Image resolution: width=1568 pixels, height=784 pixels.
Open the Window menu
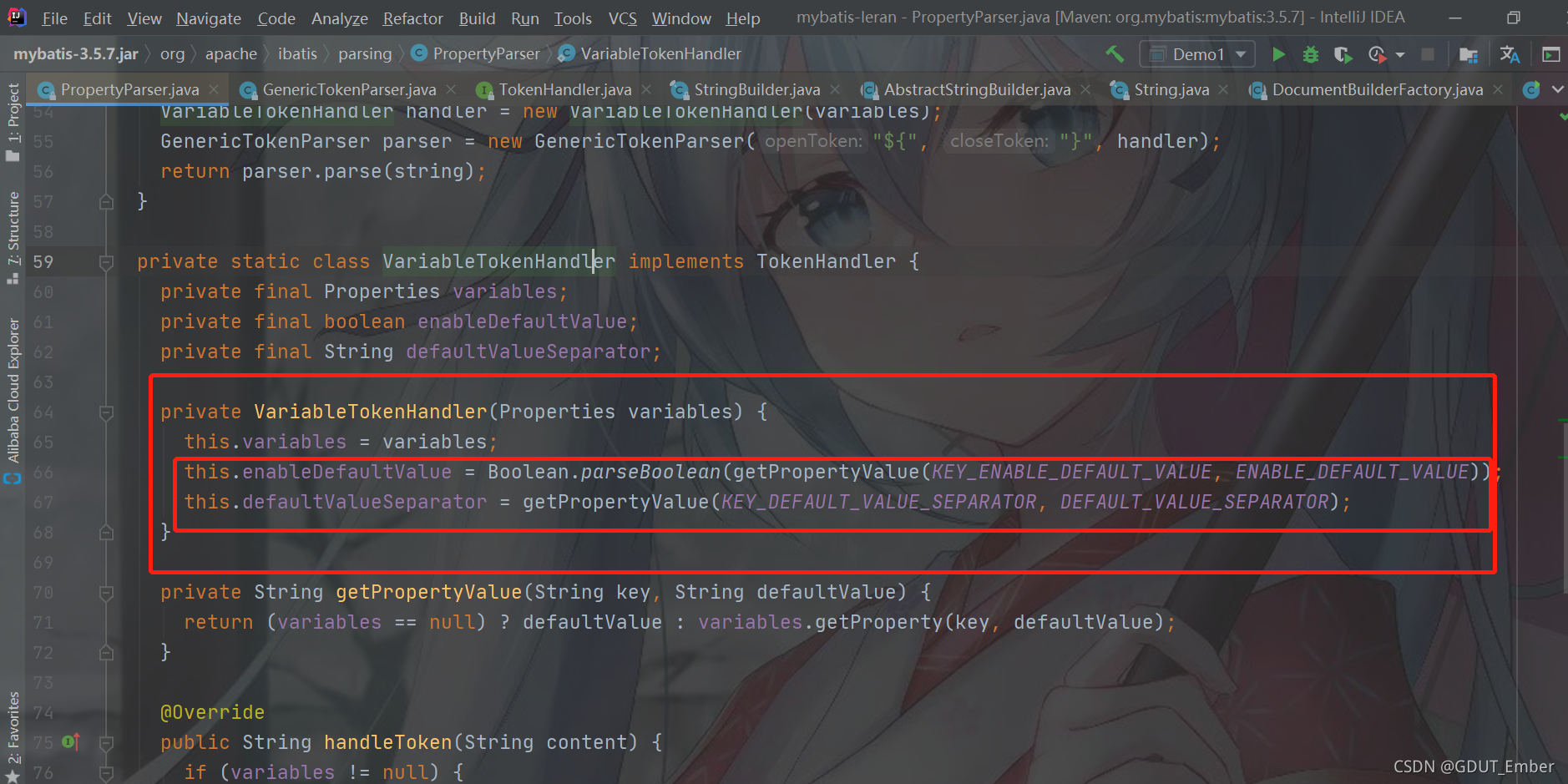(681, 18)
